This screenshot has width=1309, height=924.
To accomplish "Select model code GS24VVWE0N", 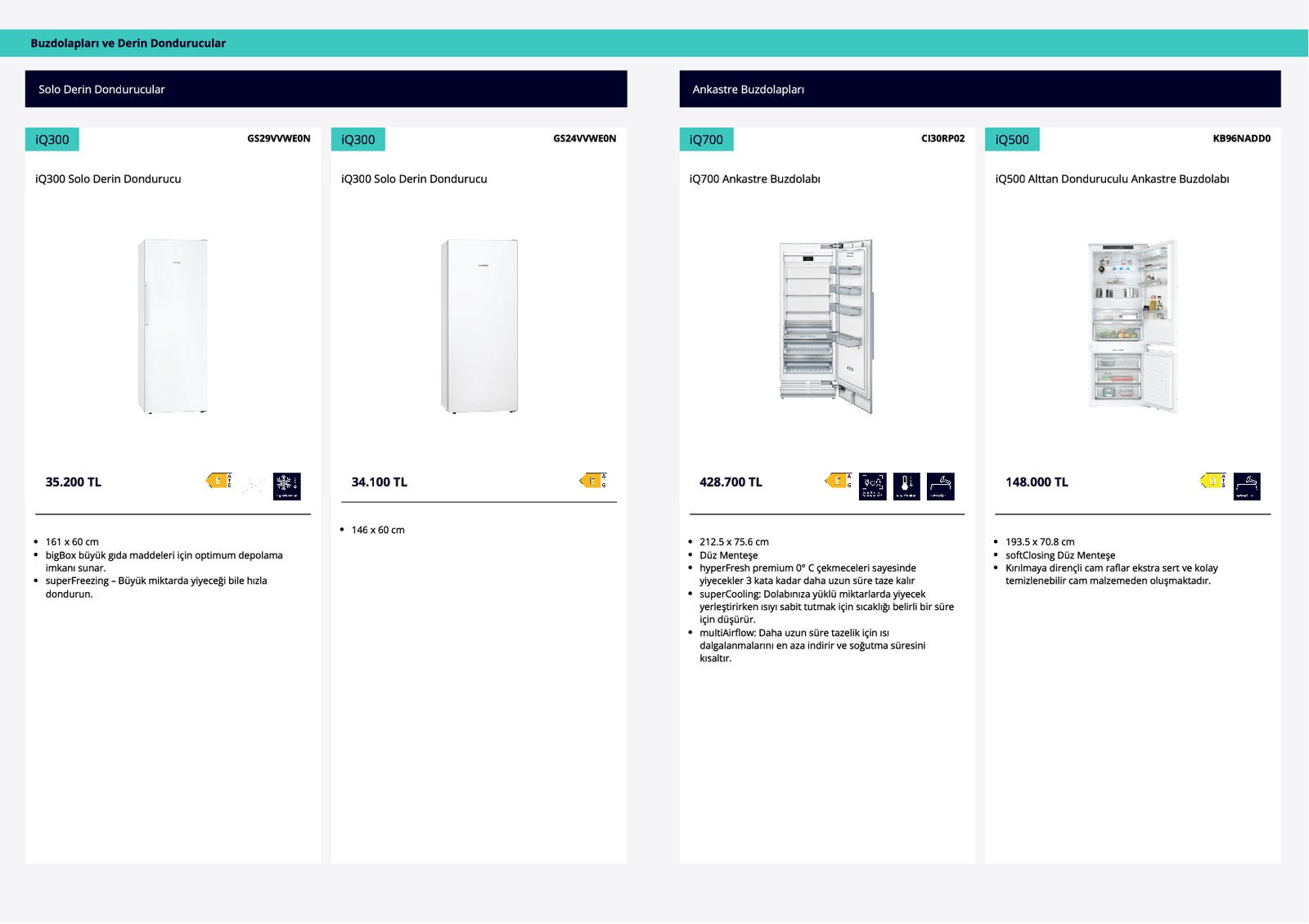I will pyautogui.click(x=585, y=138).
